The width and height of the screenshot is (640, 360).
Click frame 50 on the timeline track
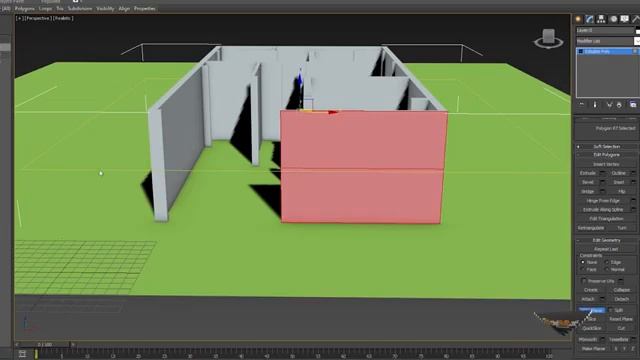tap(293, 355)
